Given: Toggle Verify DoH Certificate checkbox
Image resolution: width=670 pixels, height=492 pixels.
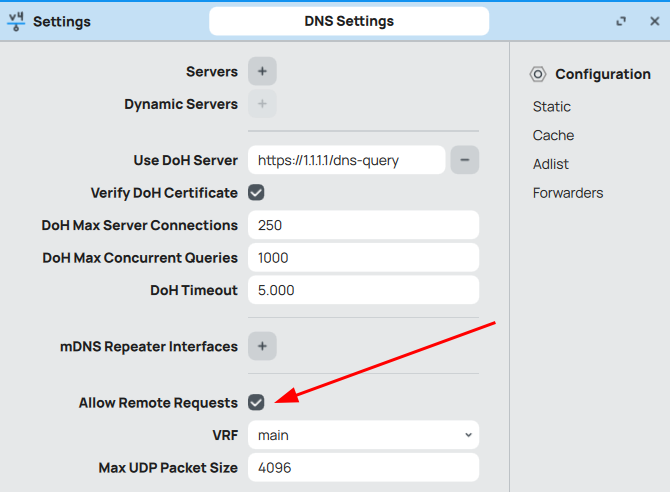Looking at the screenshot, I should (257, 192).
